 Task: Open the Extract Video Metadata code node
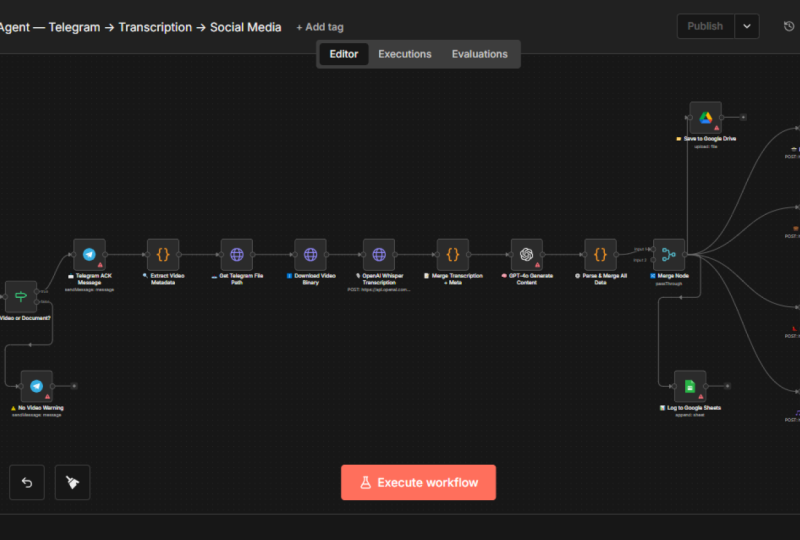point(163,254)
